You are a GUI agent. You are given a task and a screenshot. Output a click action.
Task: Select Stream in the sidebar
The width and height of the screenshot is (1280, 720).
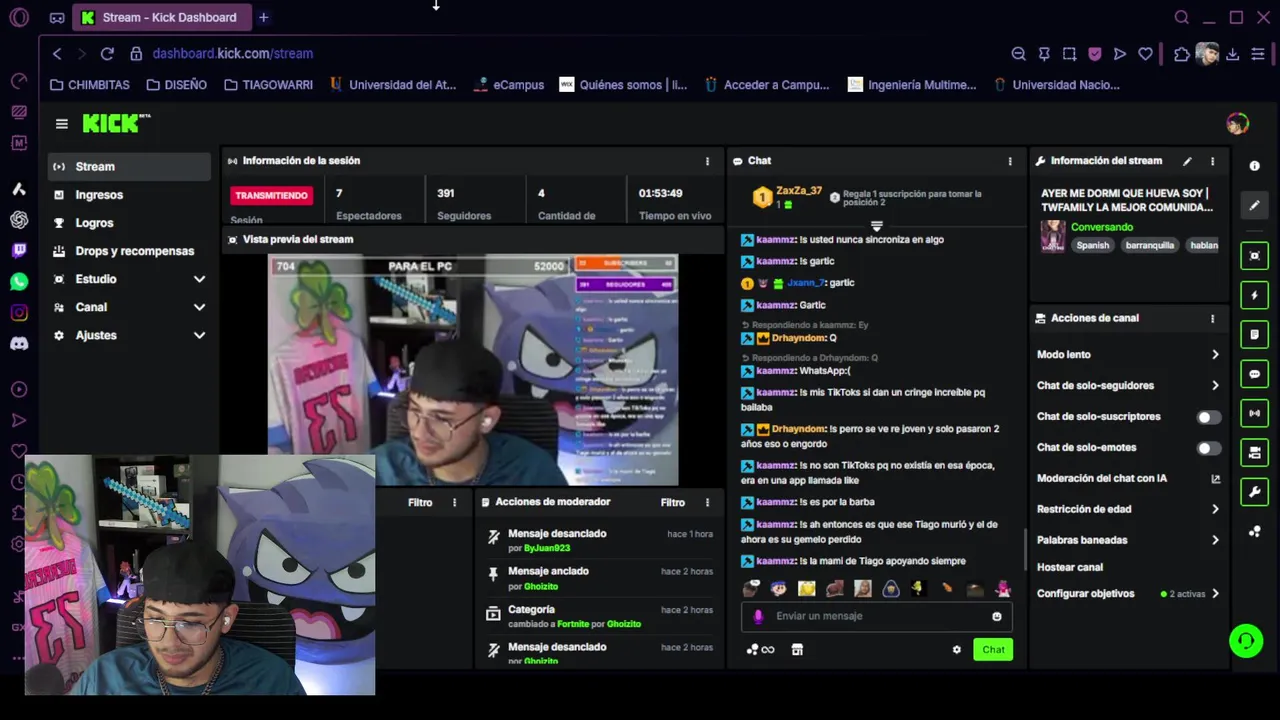(128, 167)
